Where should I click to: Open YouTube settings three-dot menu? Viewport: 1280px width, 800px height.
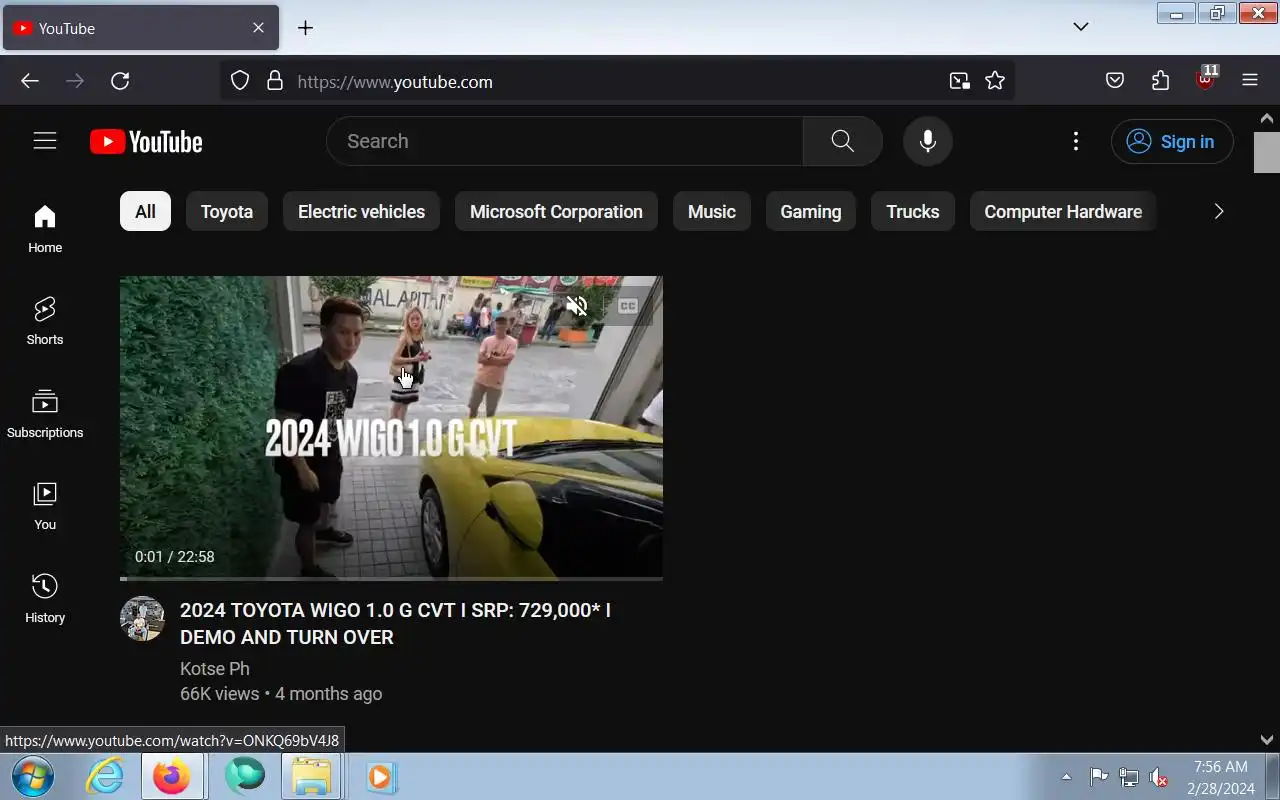click(x=1076, y=141)
